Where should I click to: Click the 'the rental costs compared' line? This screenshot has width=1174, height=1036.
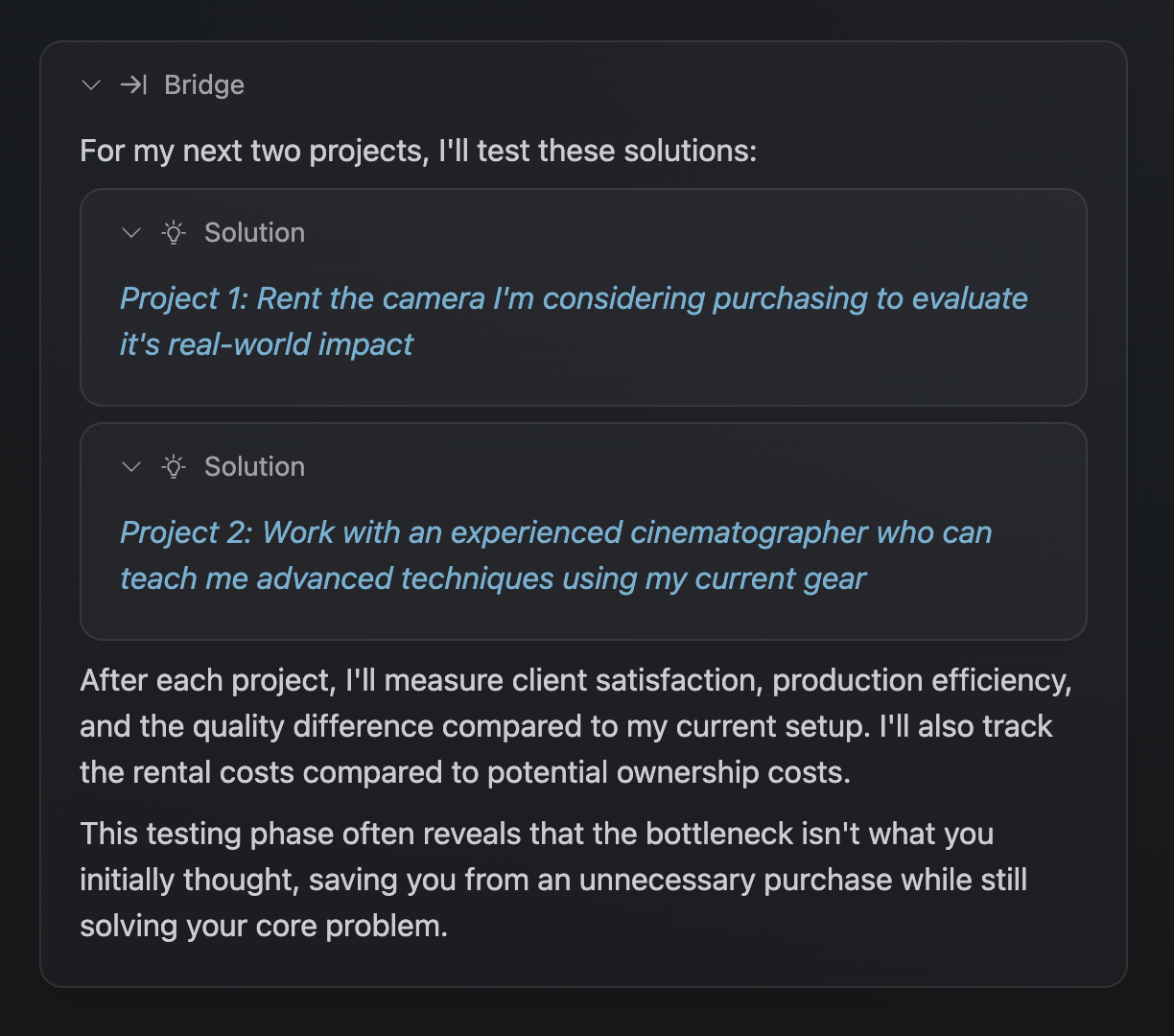coord(465,773)
